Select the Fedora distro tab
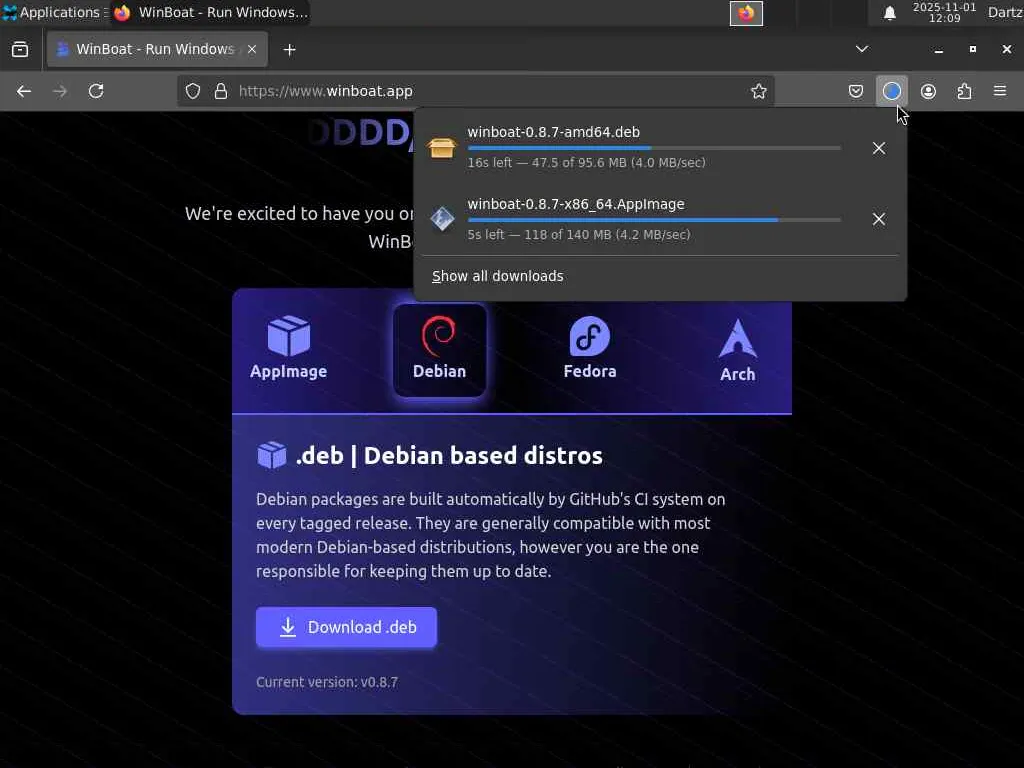This screenshot has width=1024, height=768. [590, 348]
